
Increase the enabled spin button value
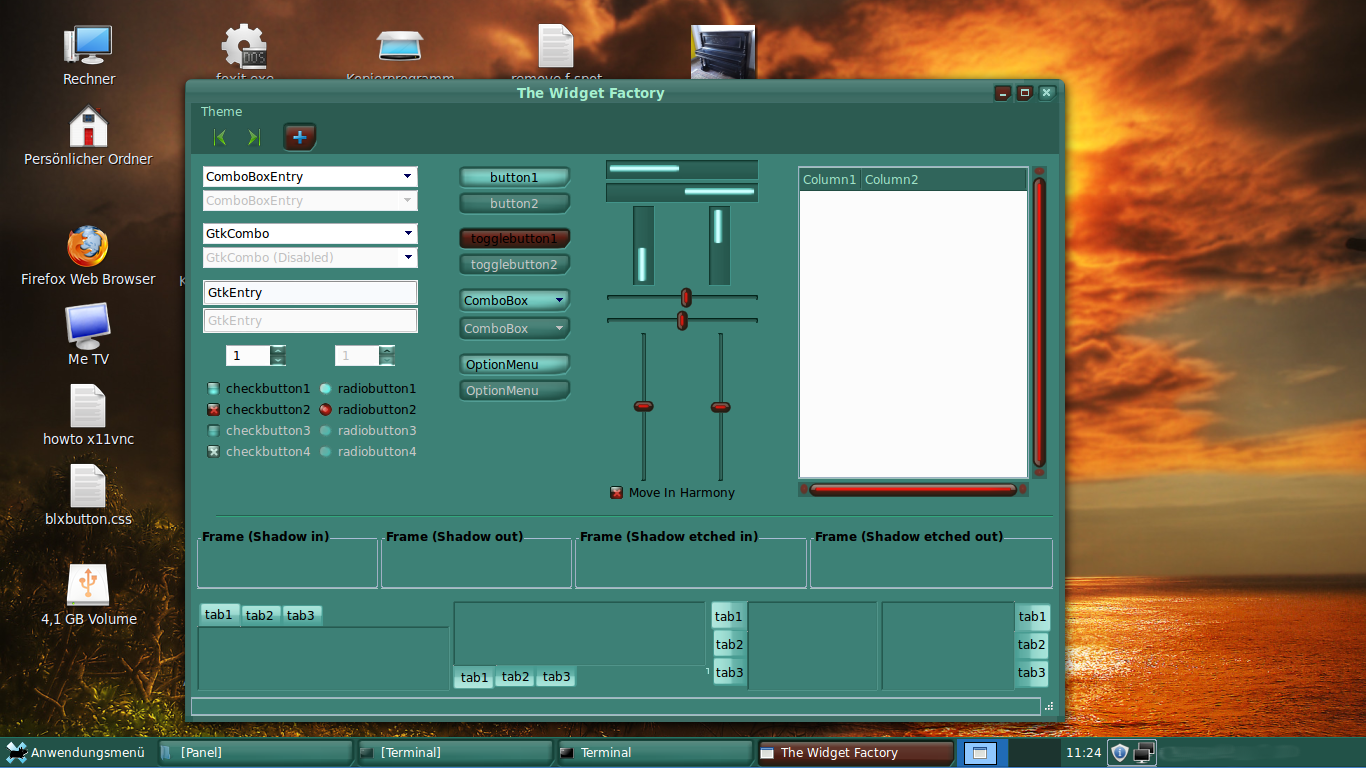(x=278, y=350)
